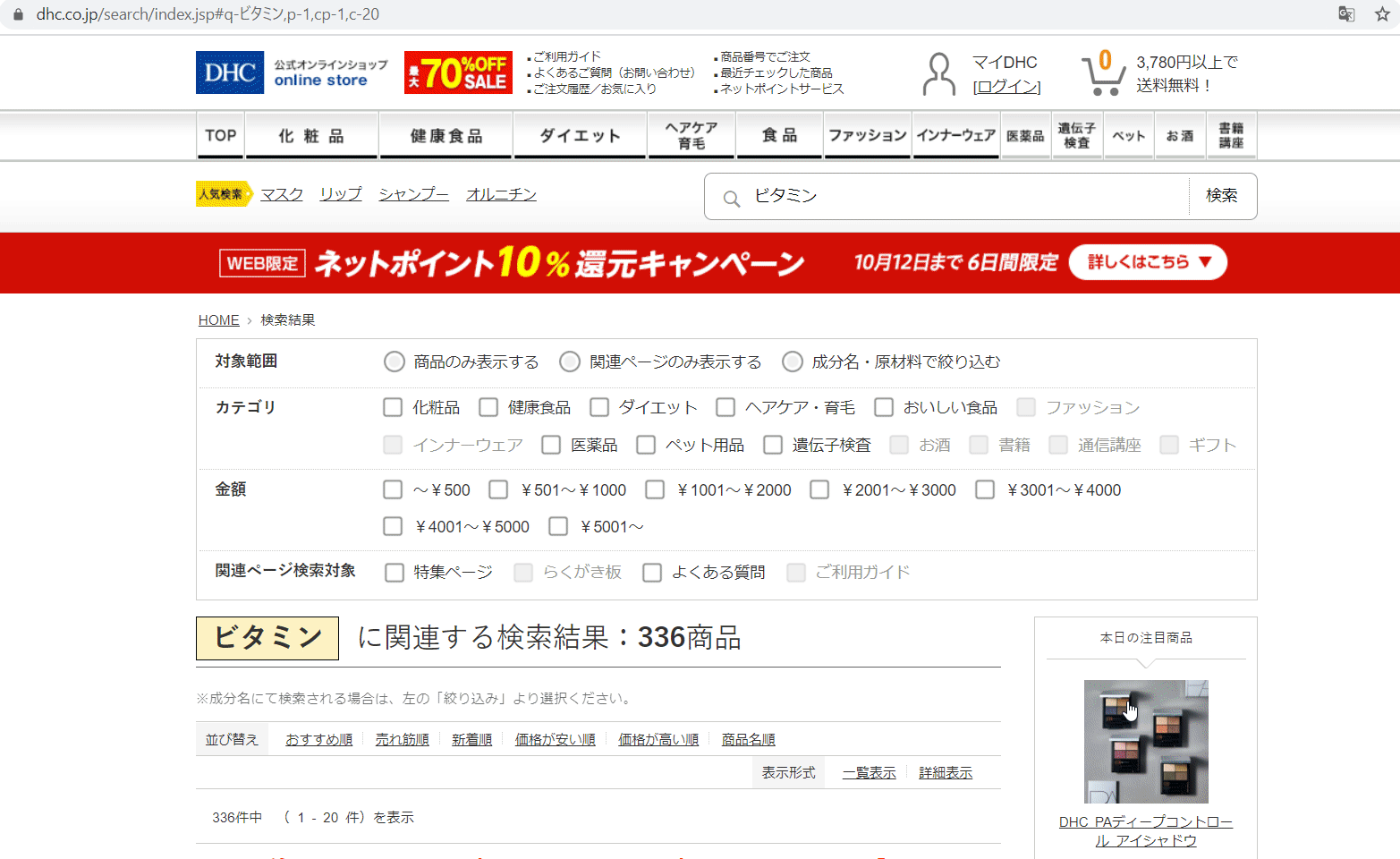Open 最近チェックした商品 link
The image size is (1400, 859).
[x=776, y=72]
